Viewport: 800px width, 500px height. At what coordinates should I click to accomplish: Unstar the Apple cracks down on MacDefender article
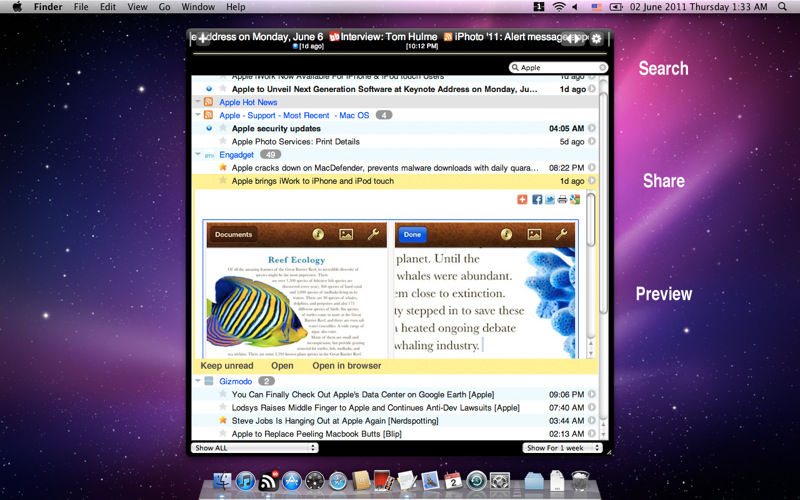(222, 167)
